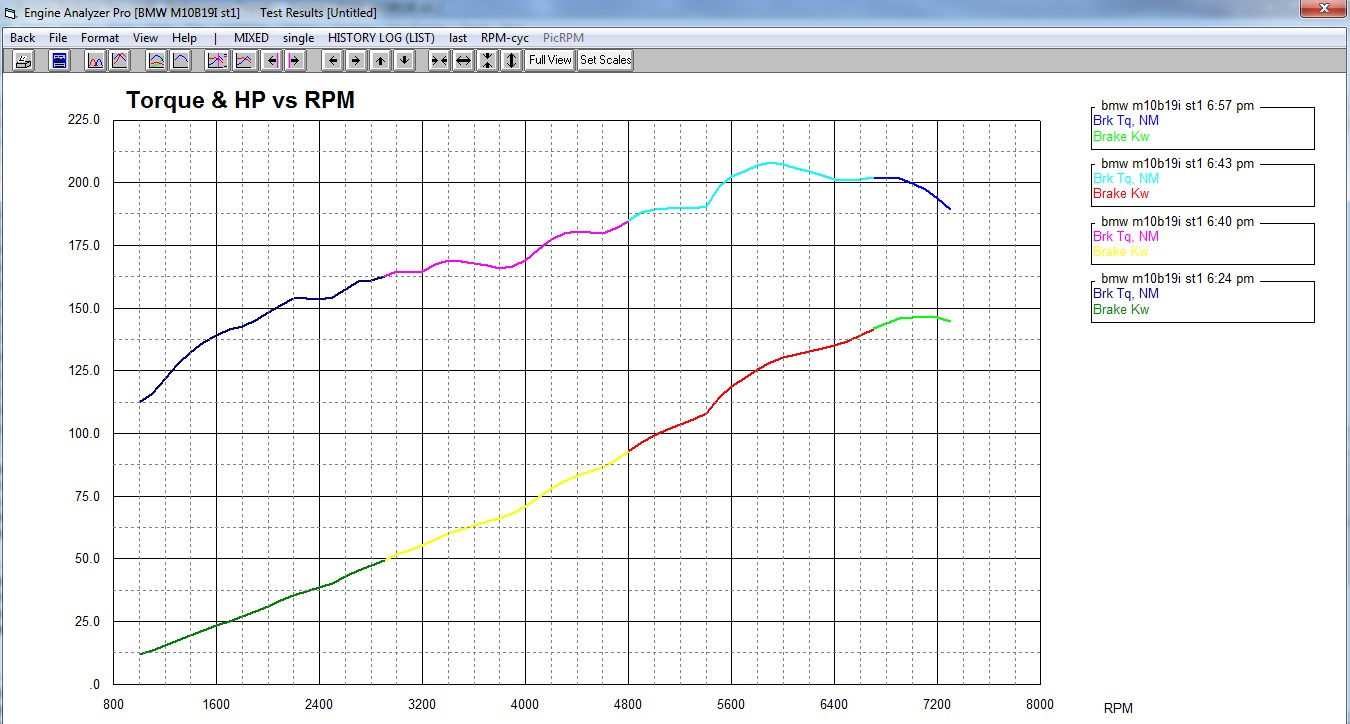The height and width of the screenshot is (724, 1350).
Task: Click the RPM axis label
Action: 1118,708
